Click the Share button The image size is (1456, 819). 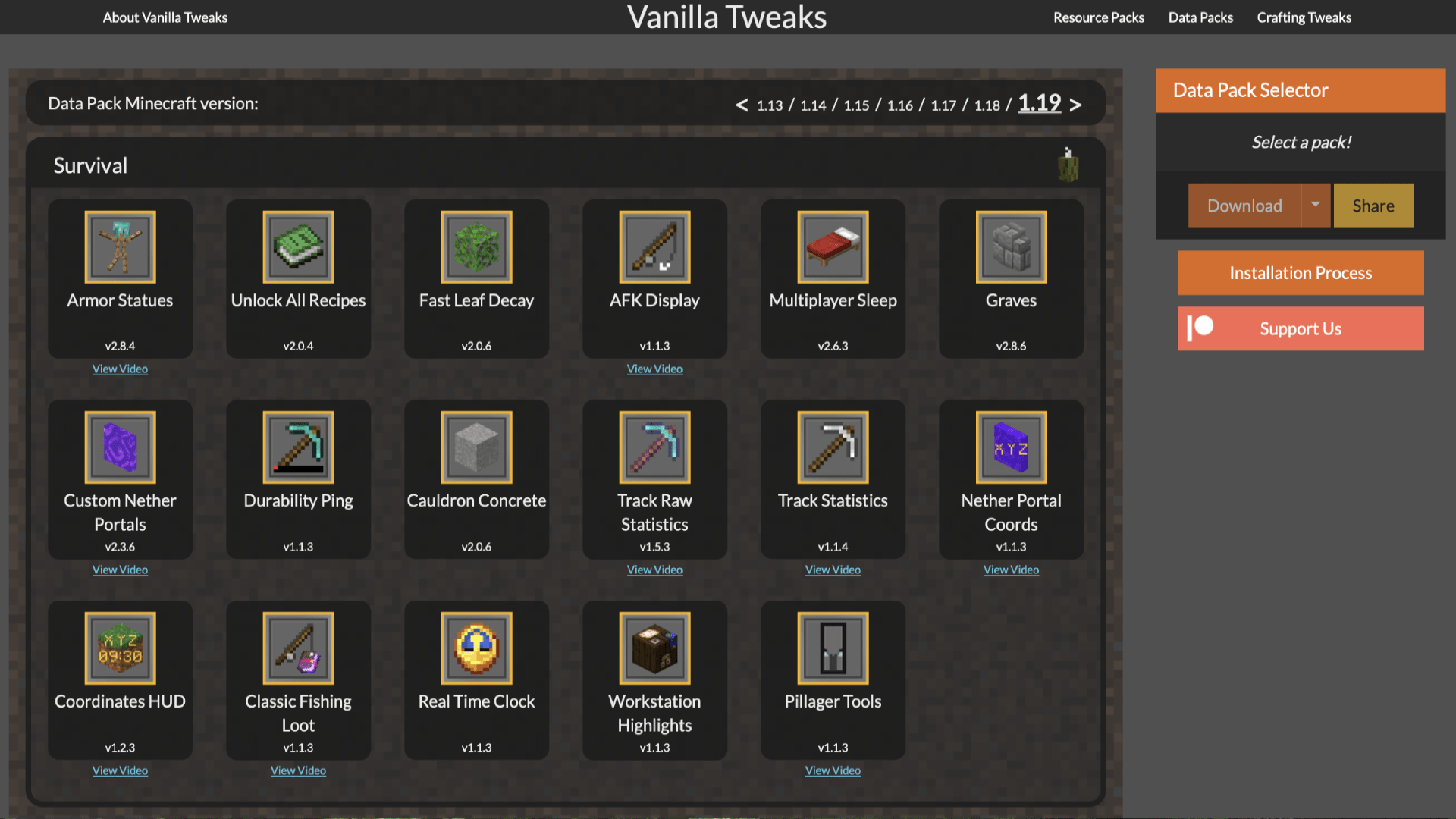1373,206
